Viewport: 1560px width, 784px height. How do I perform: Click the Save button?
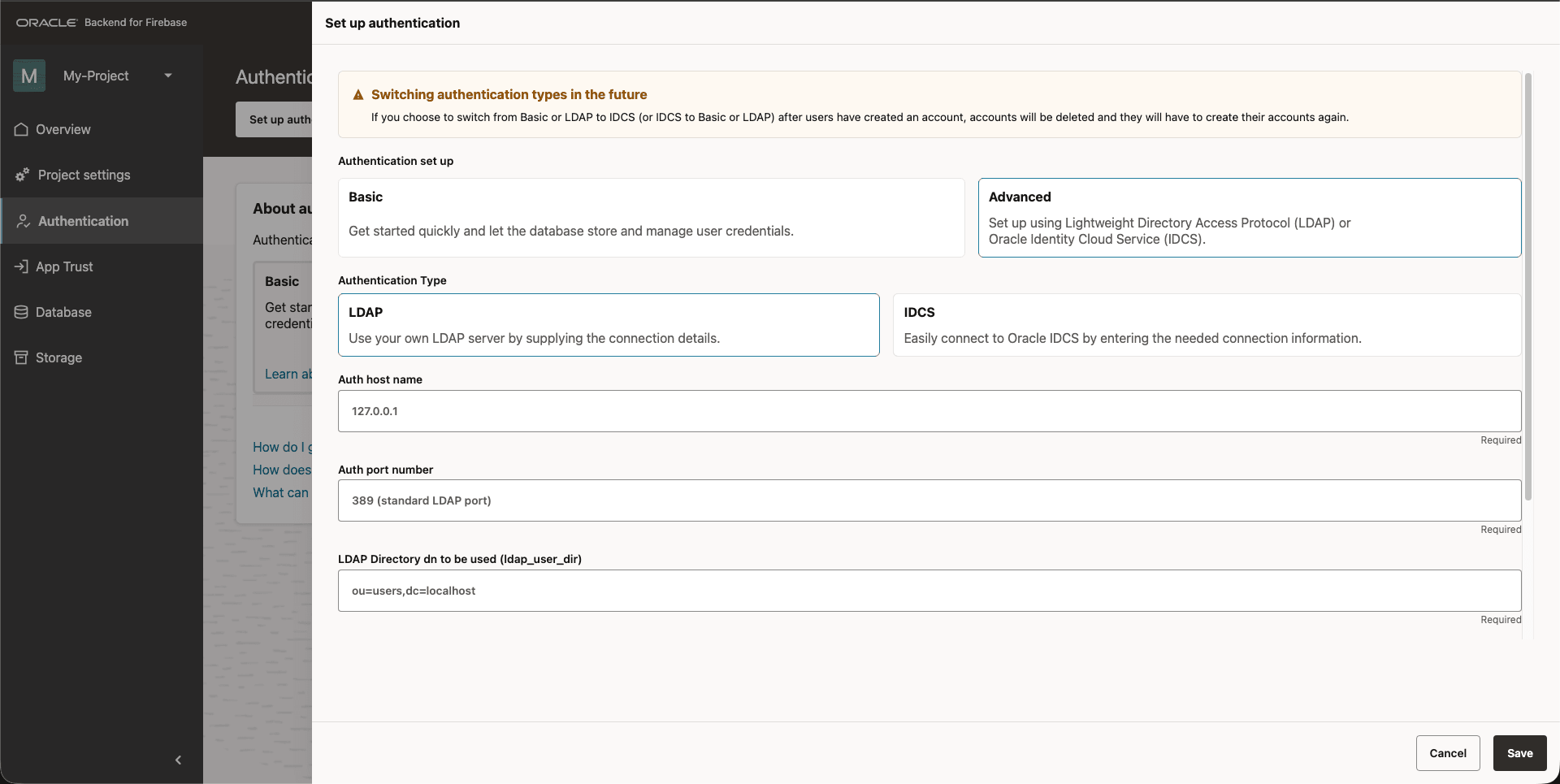1519,753
